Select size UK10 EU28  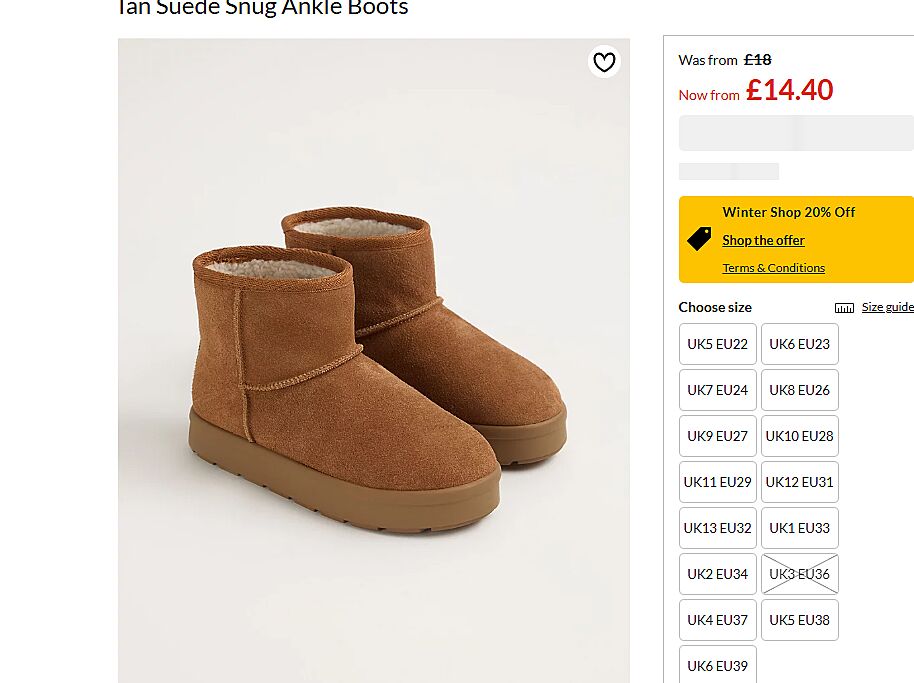click(799, 436)
